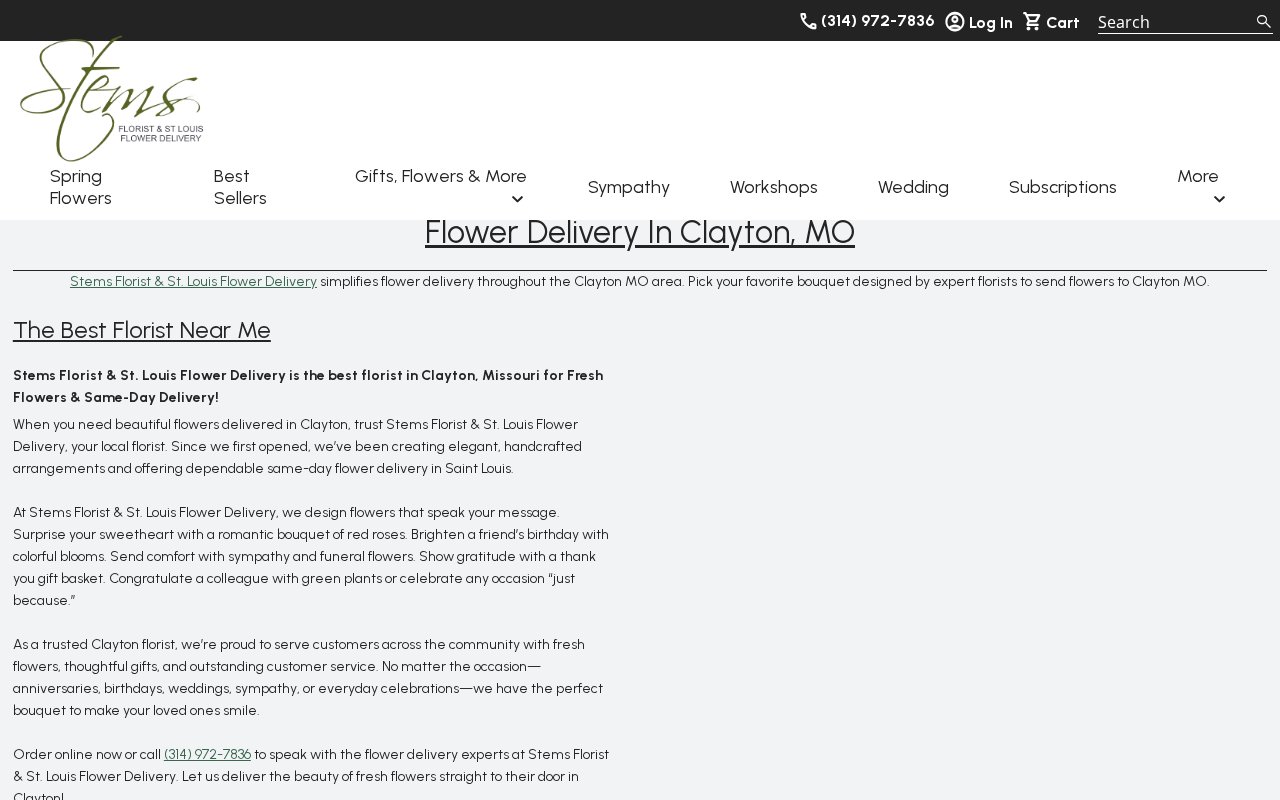Follow the Stems Florist & St. Louis Flower Delivery link
The width and height of the screenshot is (1280, 800).
tap(193, 281)
